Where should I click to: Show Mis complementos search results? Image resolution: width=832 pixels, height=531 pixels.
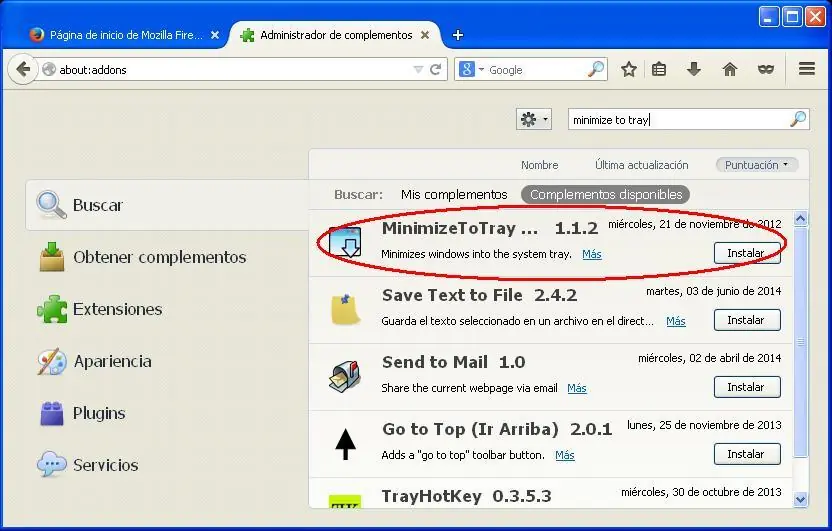tap(454, 195)
